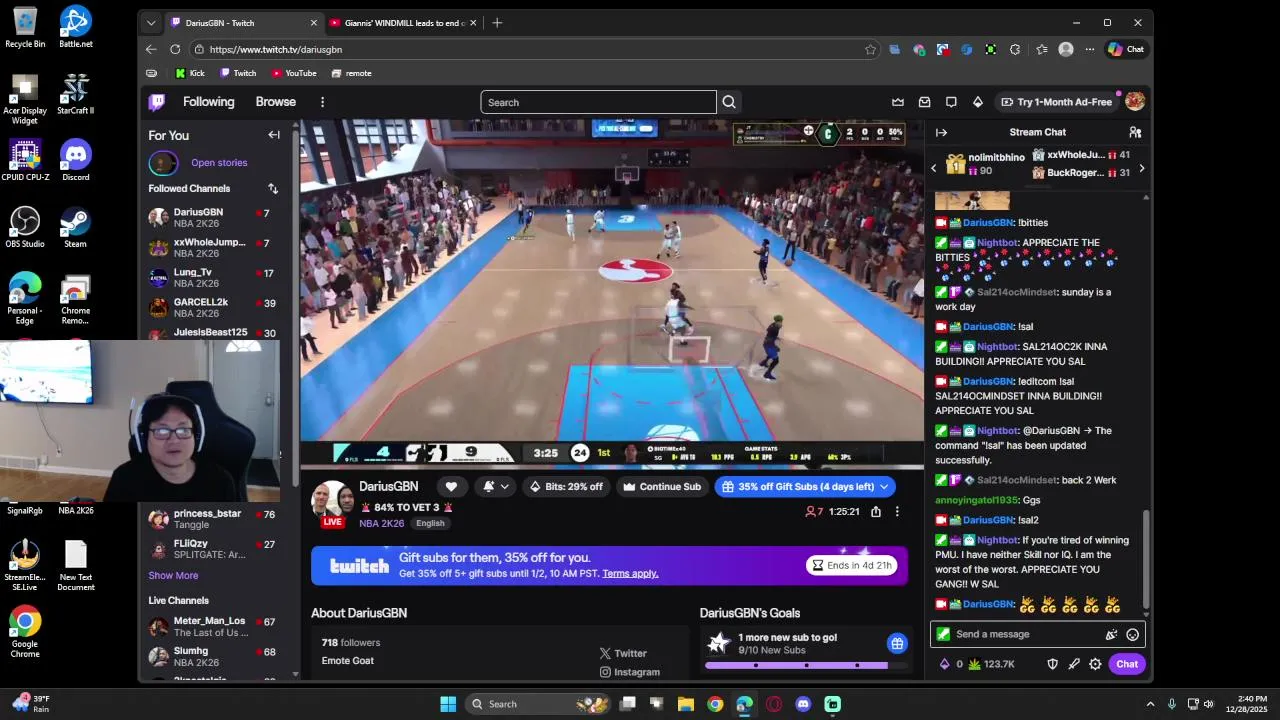Open Twitch home via logo icon
This screenshot has width=1280, height=720.
157,102
